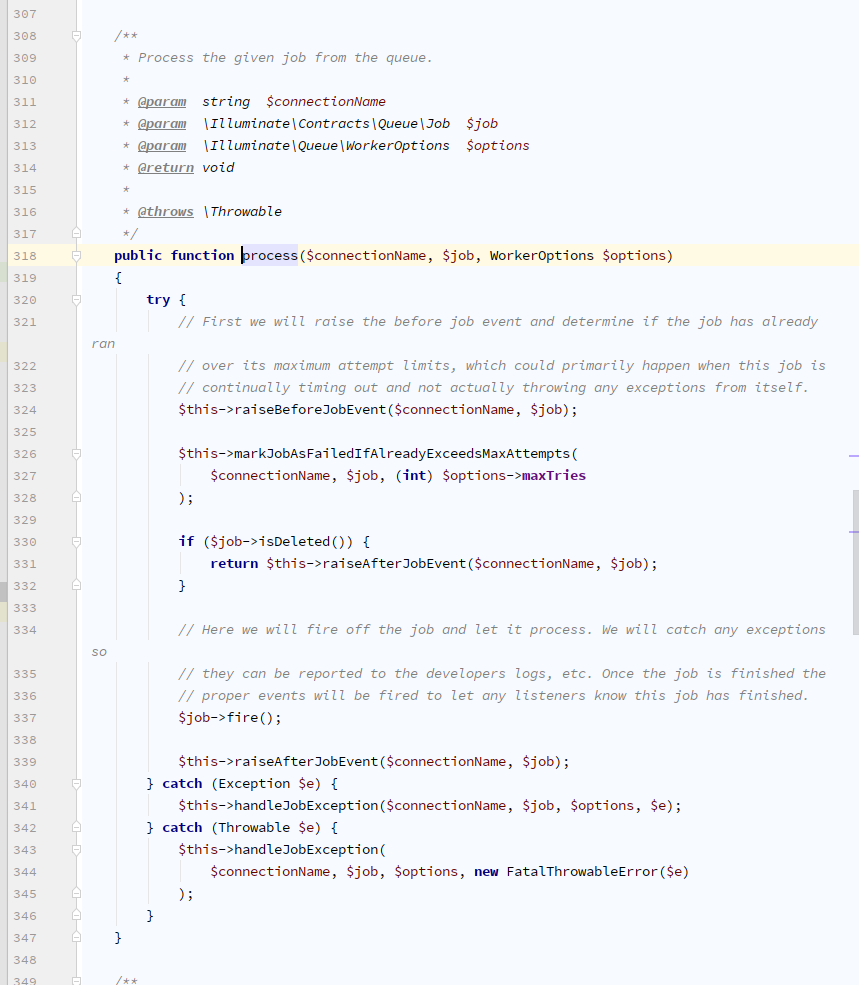
Task: Click the vertical scrollbar thumb on the right edge
Action: (x=855, y=562)
